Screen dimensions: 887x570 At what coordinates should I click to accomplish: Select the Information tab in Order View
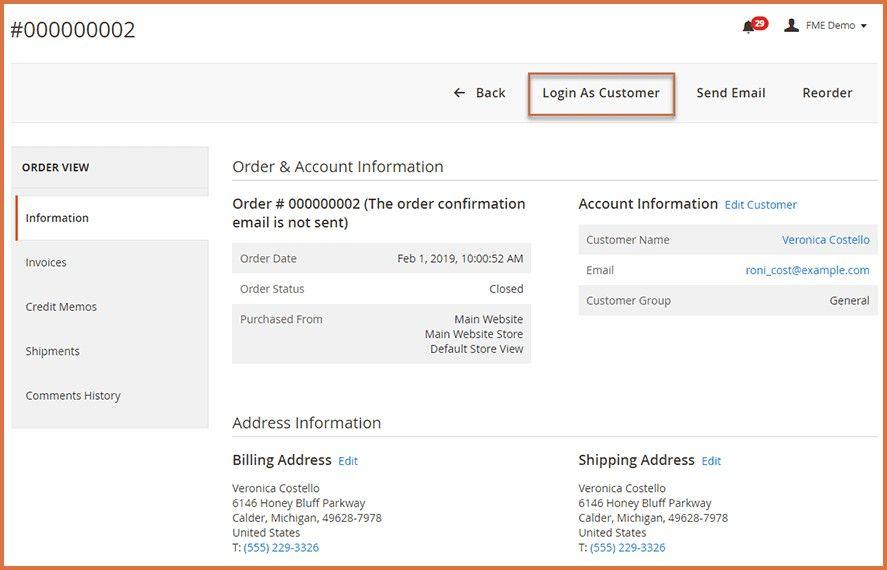pos(57,218)
